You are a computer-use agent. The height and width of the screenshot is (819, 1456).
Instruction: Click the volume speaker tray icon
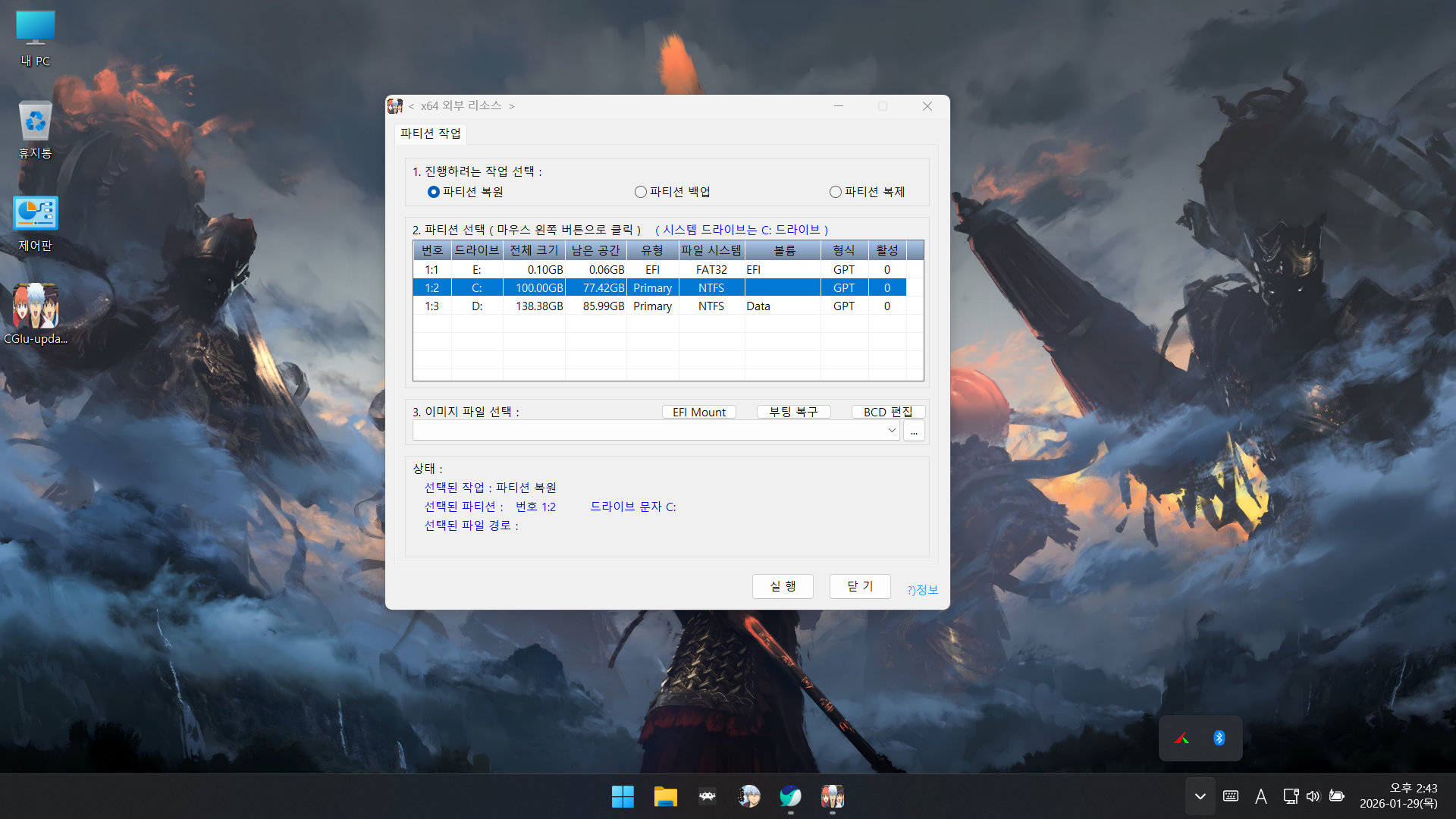pyautogui.click(x=1313, y=796)
